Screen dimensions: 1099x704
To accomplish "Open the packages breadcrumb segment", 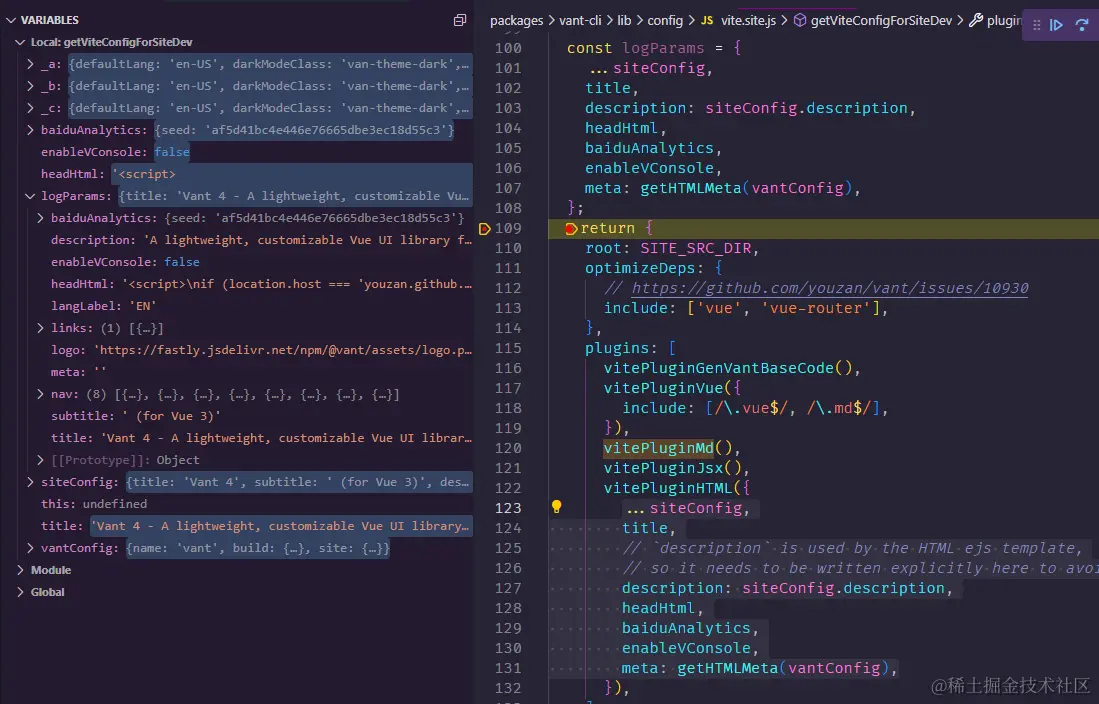I will point(517,20).
